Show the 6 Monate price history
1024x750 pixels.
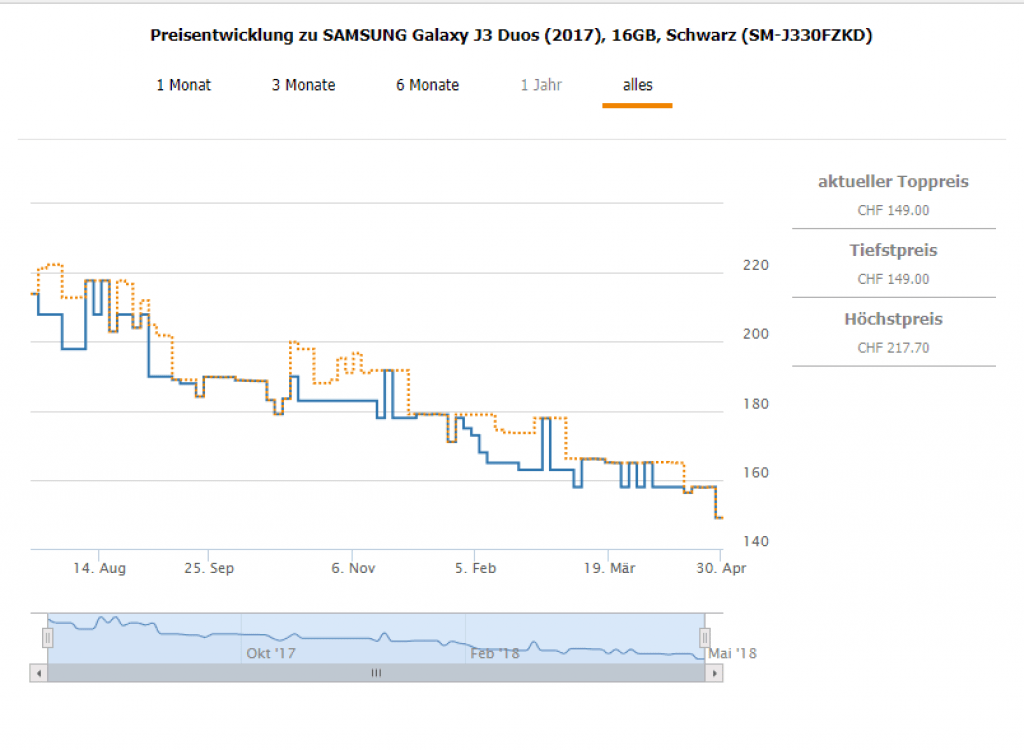427,85
